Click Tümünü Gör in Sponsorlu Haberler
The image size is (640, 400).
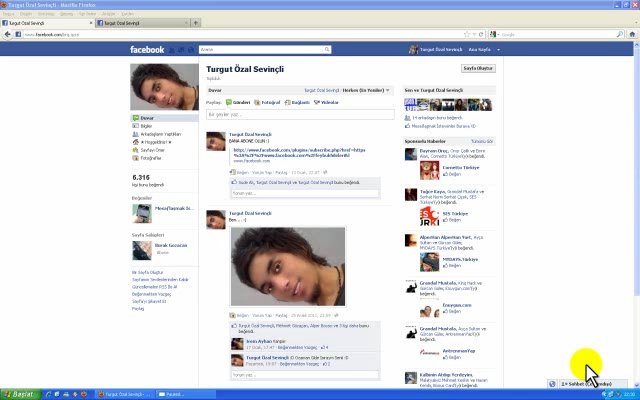pos(482,141)
